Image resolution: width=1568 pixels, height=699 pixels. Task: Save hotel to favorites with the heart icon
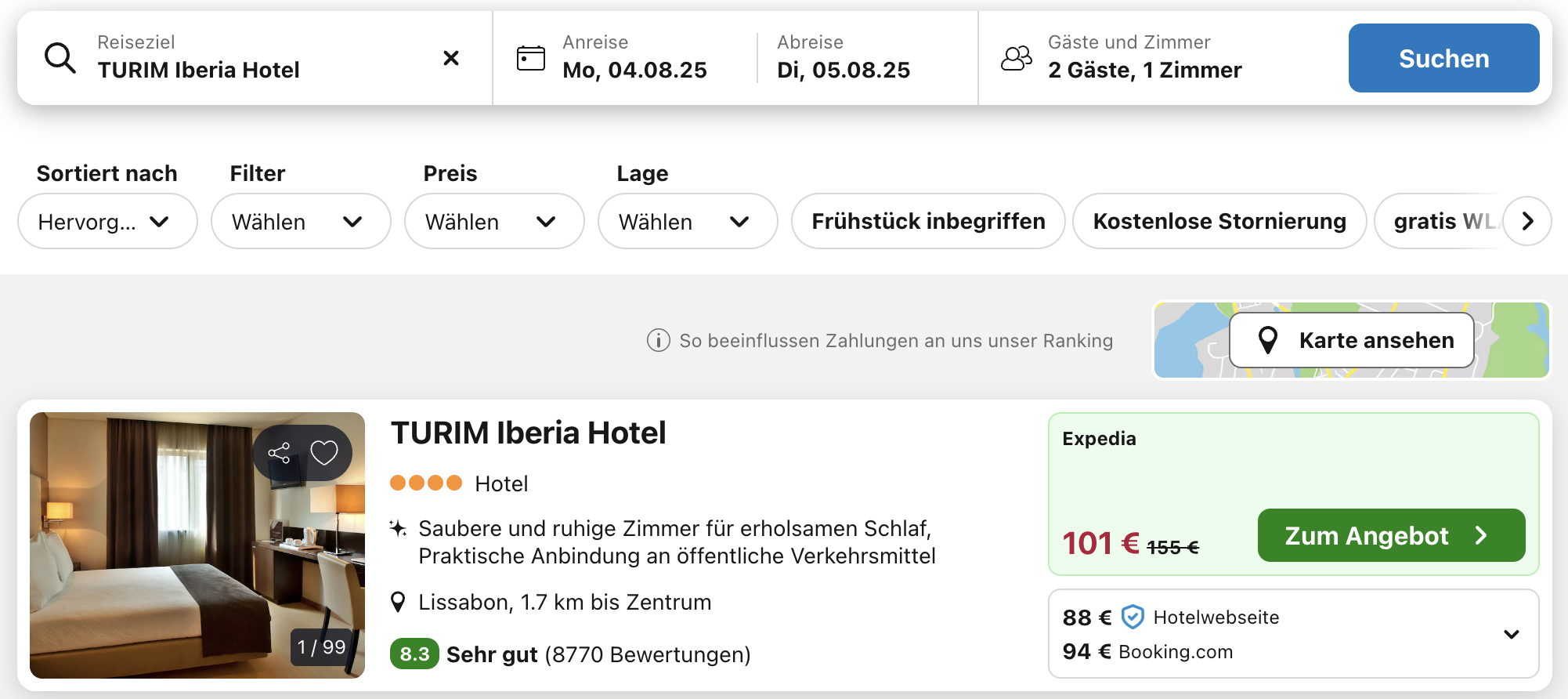(x=324, y=453)
